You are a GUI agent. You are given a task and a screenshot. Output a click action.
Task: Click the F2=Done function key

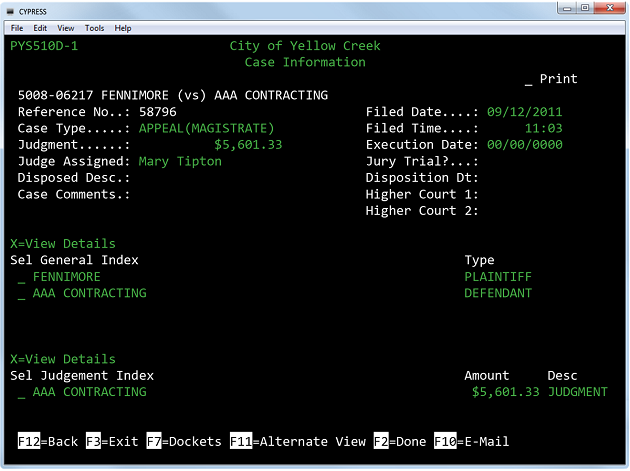point(400,441)
